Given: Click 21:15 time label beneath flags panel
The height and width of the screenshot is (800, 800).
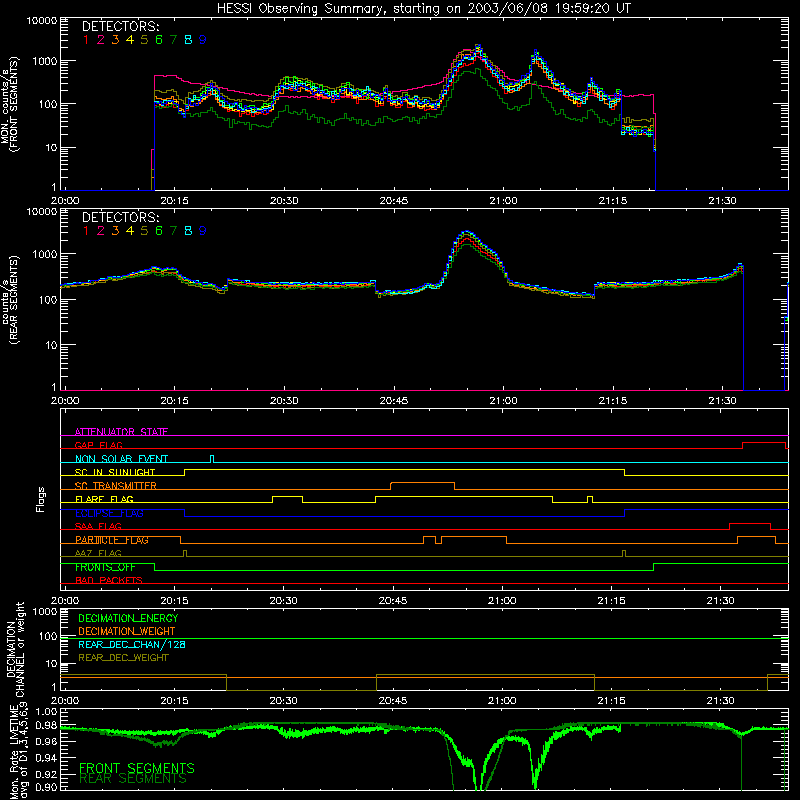Looking at the screenshot, I should pyautogui.click(x=611, y=601).
